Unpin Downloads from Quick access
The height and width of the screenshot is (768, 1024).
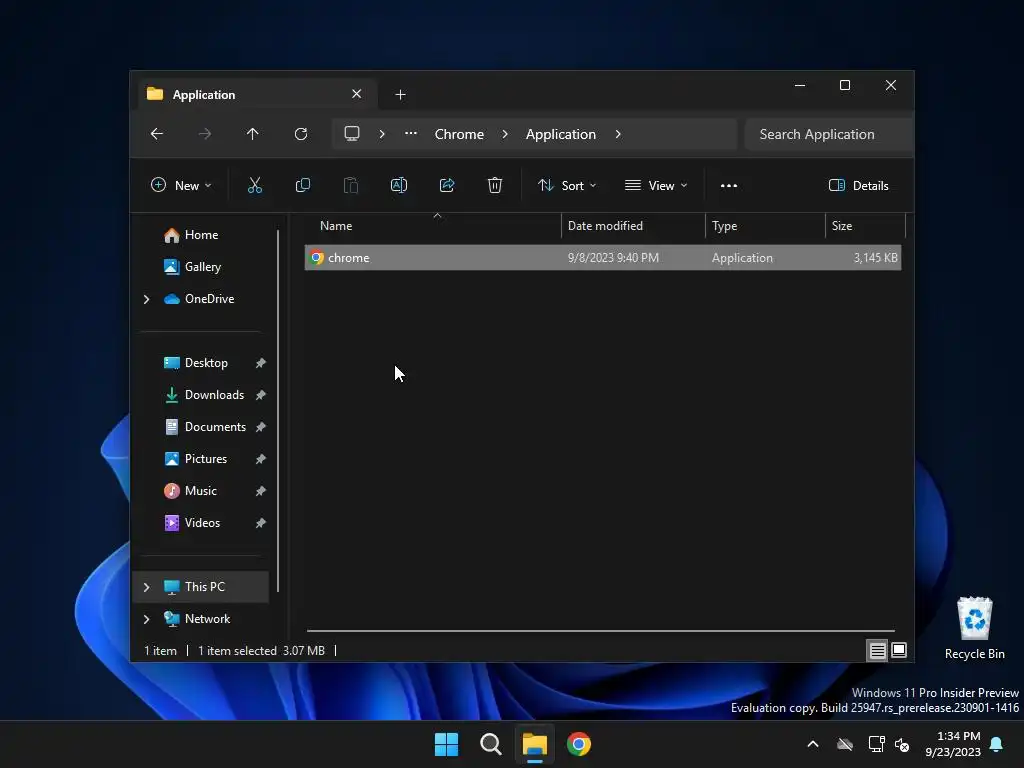(x=261, y=395)
